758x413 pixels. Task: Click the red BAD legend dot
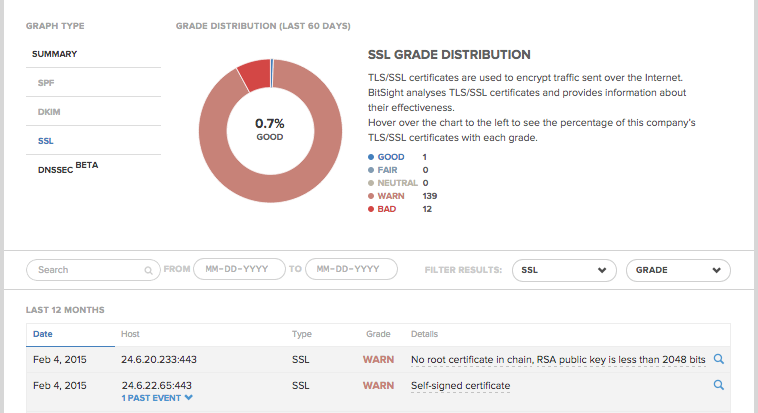coord(371,209)
